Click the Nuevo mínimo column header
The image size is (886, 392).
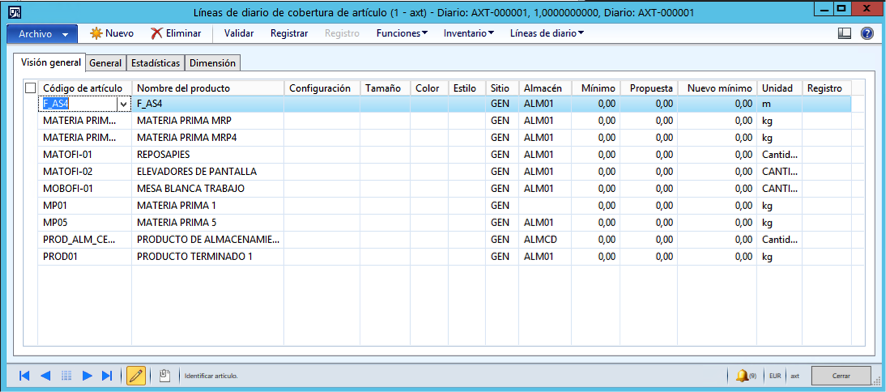[718, 88]
